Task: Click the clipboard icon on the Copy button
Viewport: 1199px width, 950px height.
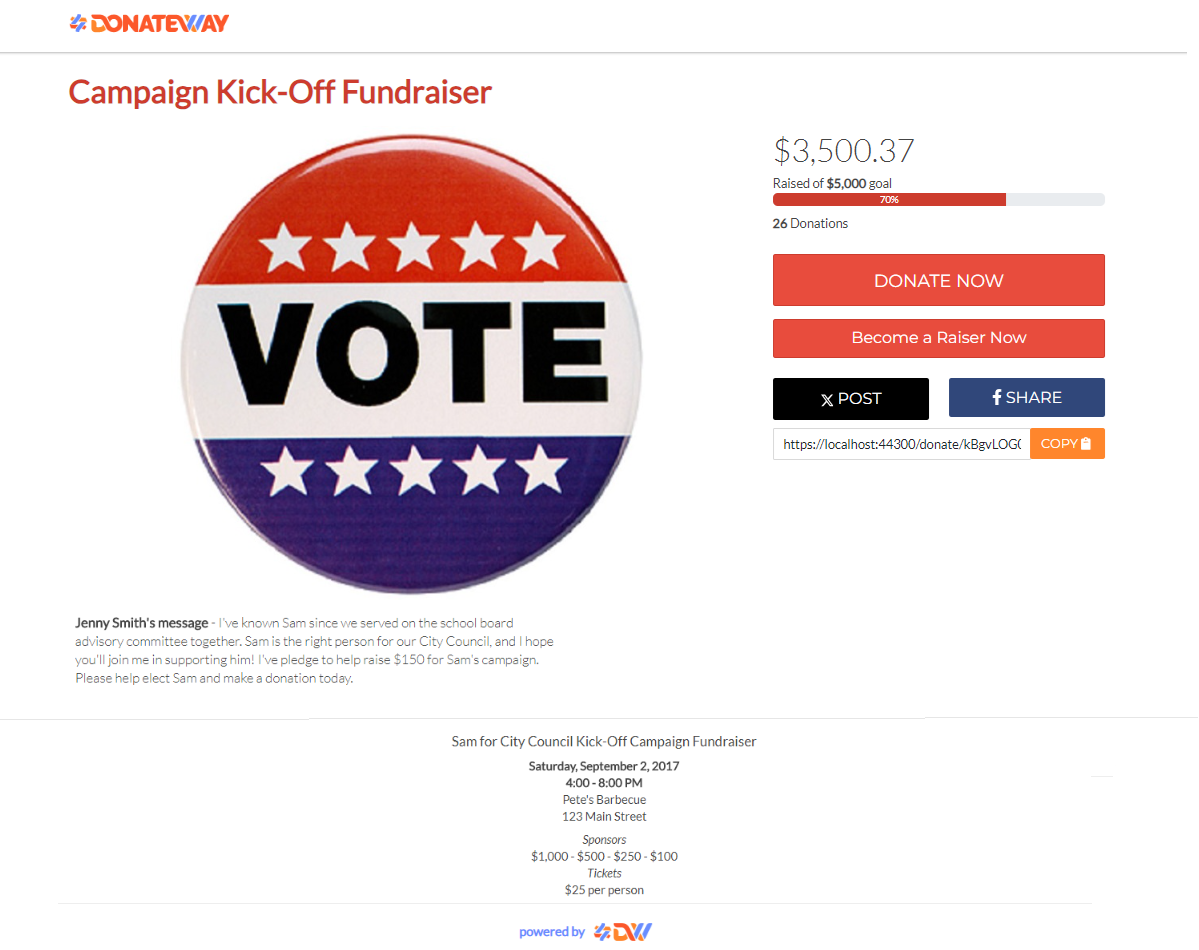Action: (x=1086, y=444)
